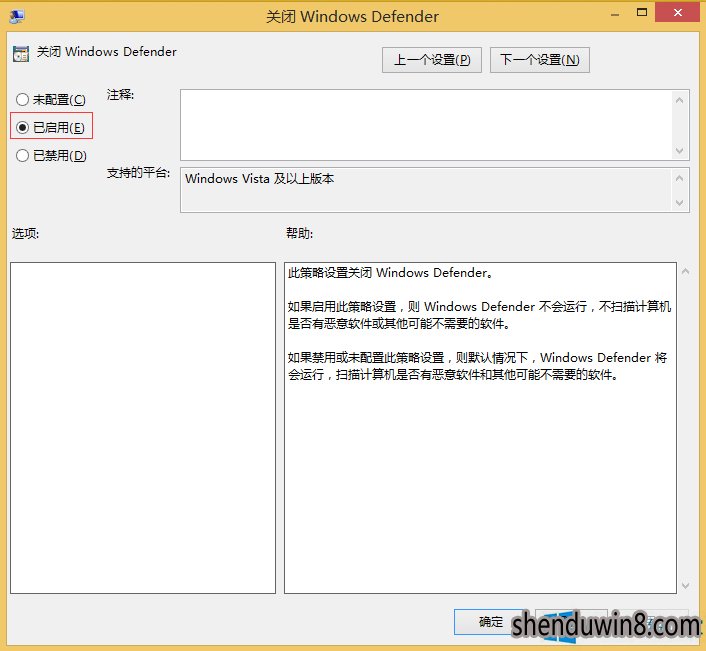Click inside the 注释 comment text box
This screenshot has width=706, height=651.
(426, 125)
